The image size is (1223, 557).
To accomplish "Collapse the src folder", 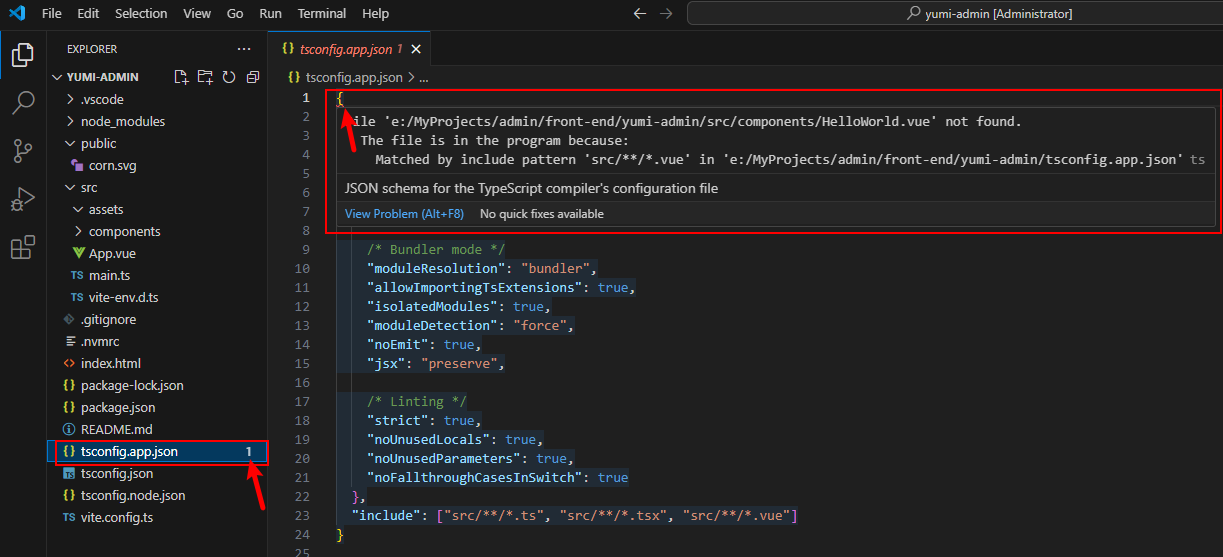I will (x=89, y=187).
